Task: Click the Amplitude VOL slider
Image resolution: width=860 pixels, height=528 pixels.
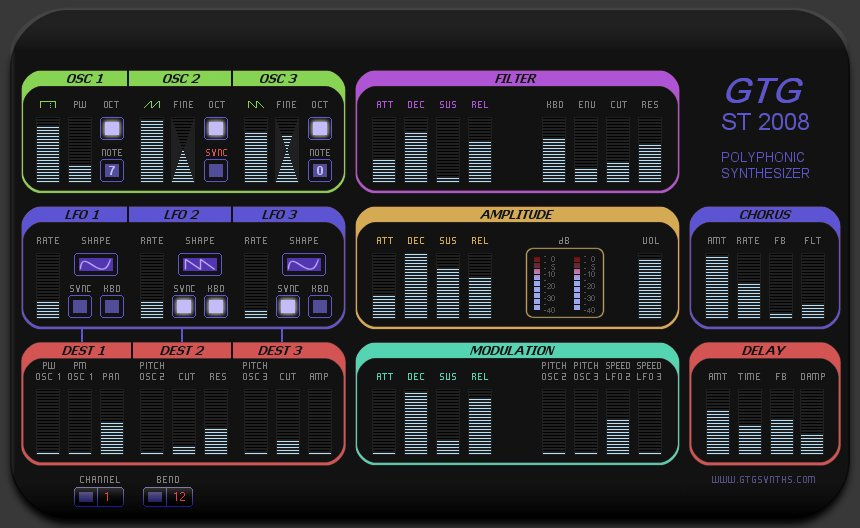Action: tap(650, 287)
